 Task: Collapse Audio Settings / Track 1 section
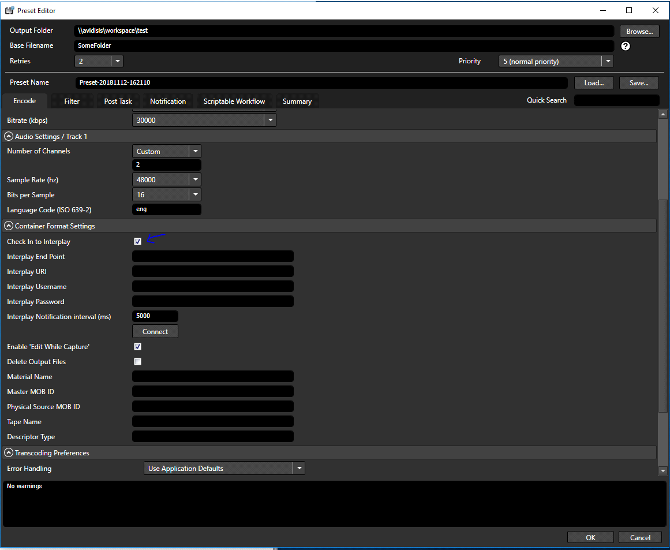coord(9,136)
